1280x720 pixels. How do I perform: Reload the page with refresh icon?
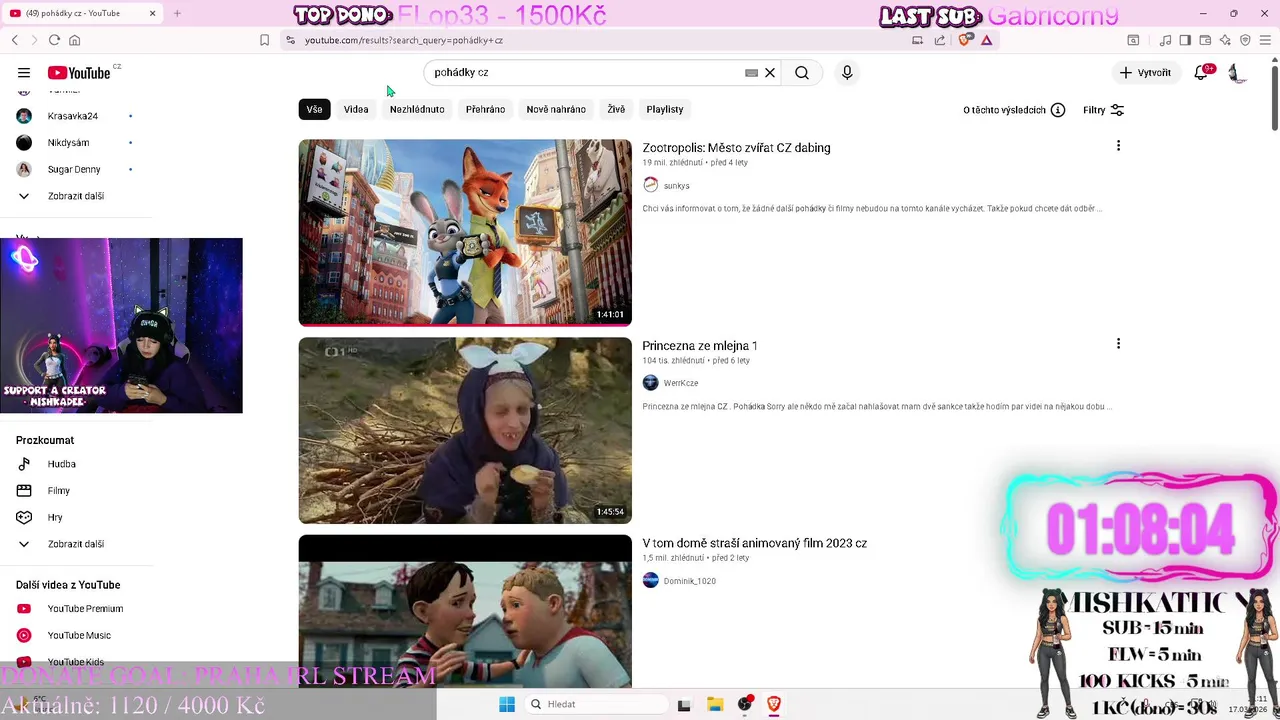54,40
